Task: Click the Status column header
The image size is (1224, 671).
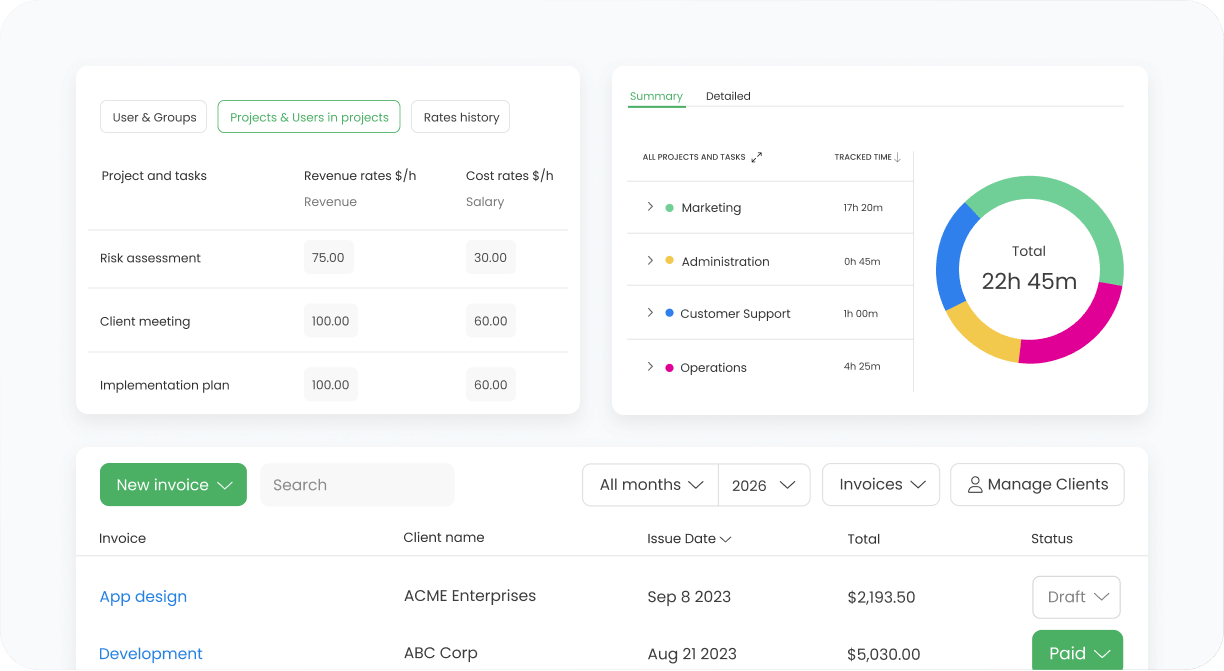Action: [1052, 539]
